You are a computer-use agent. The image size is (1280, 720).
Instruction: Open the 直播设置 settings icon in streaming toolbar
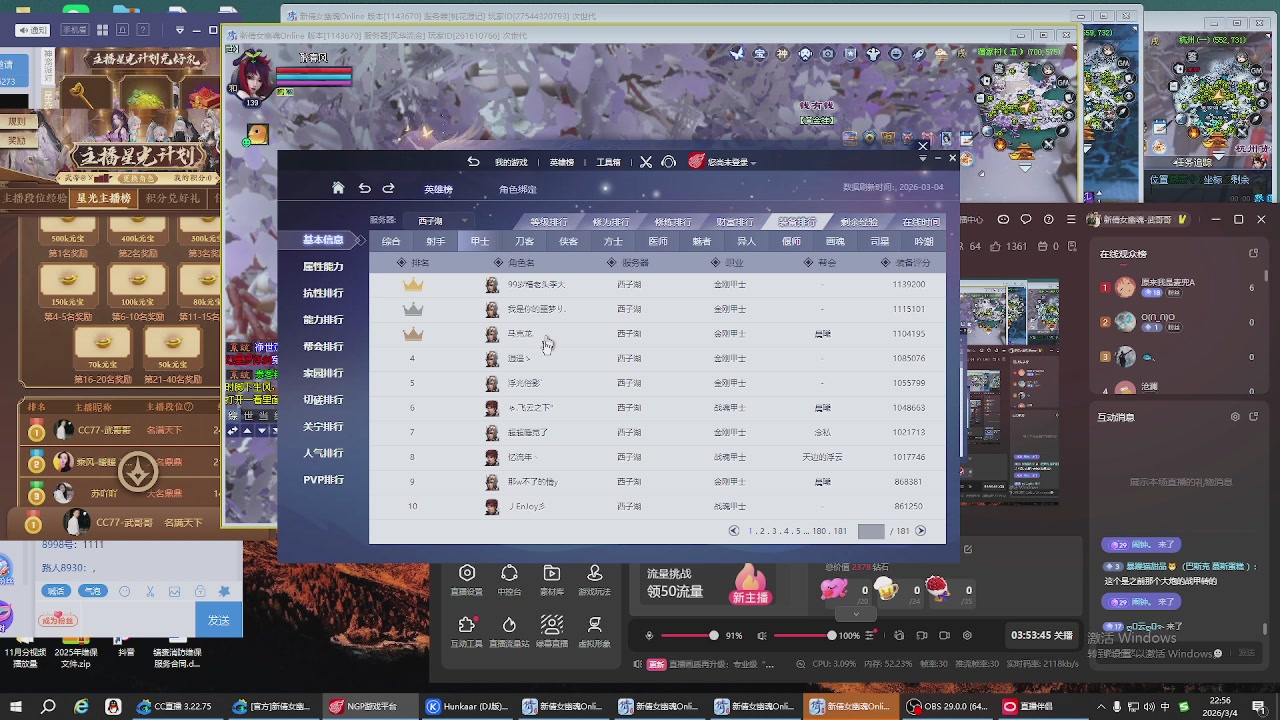tap(466, 573)
